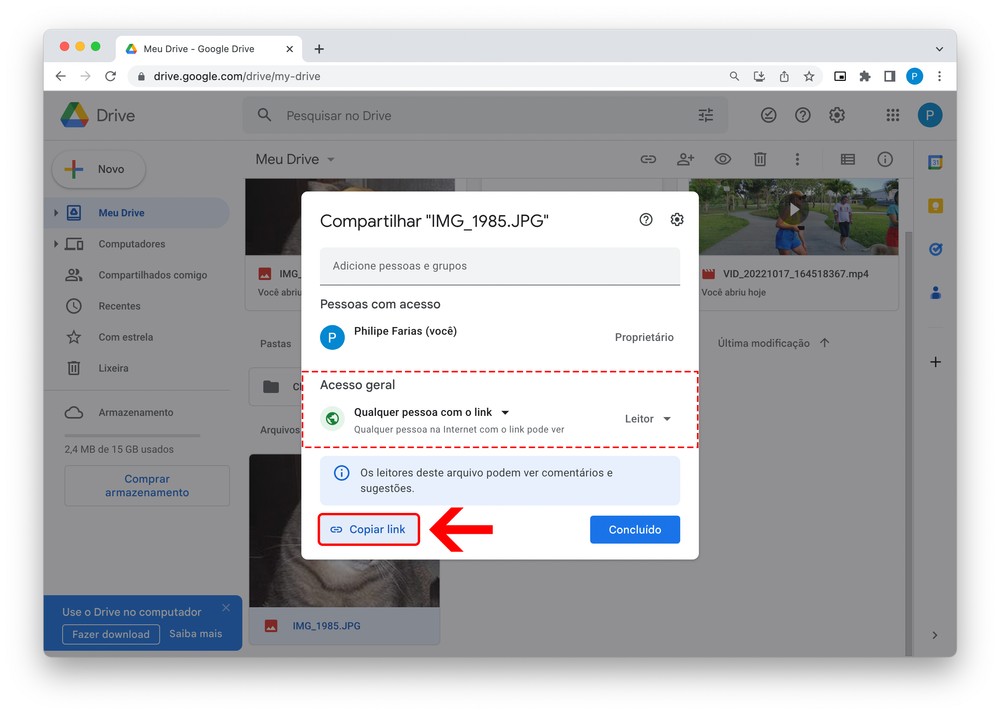Click the trash remove toolbar icon

(760, 159)
